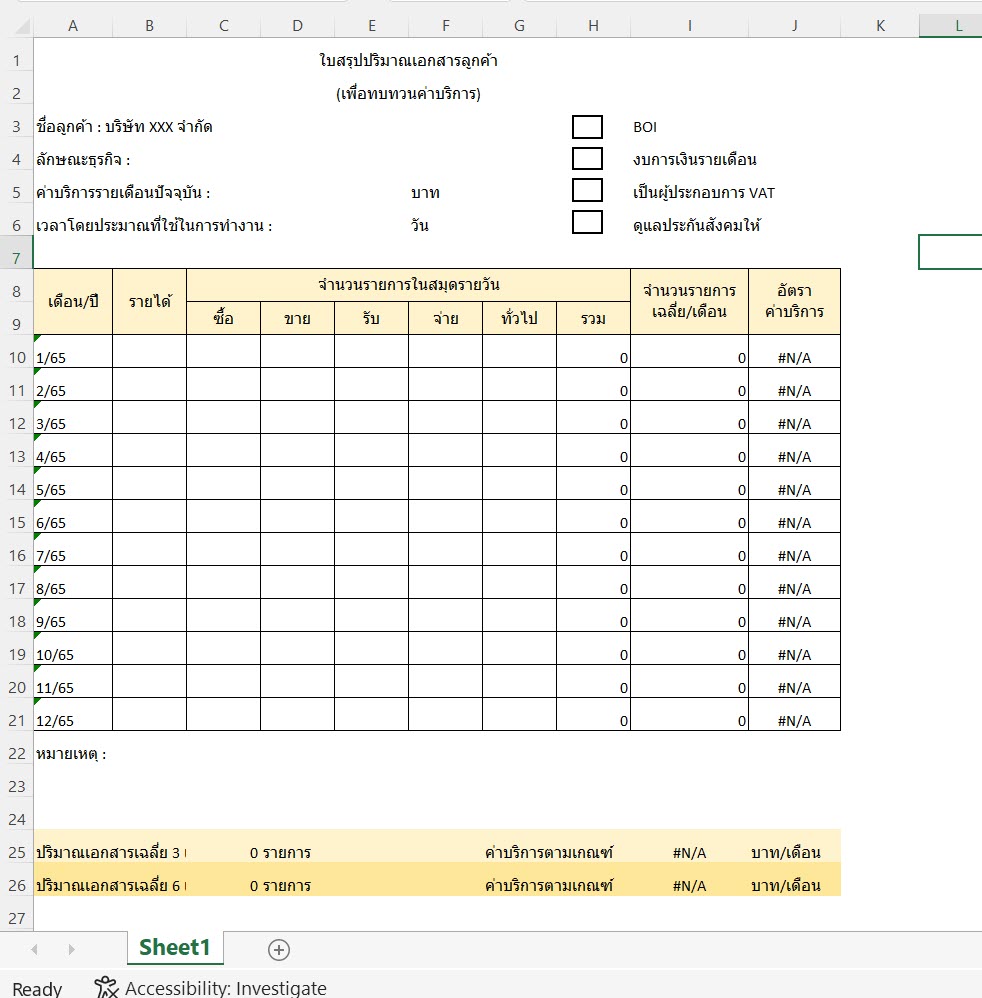
Task: Click cell ค่าบริการรายเดือนปัจจุบัน :
Action: pos(123,193)
